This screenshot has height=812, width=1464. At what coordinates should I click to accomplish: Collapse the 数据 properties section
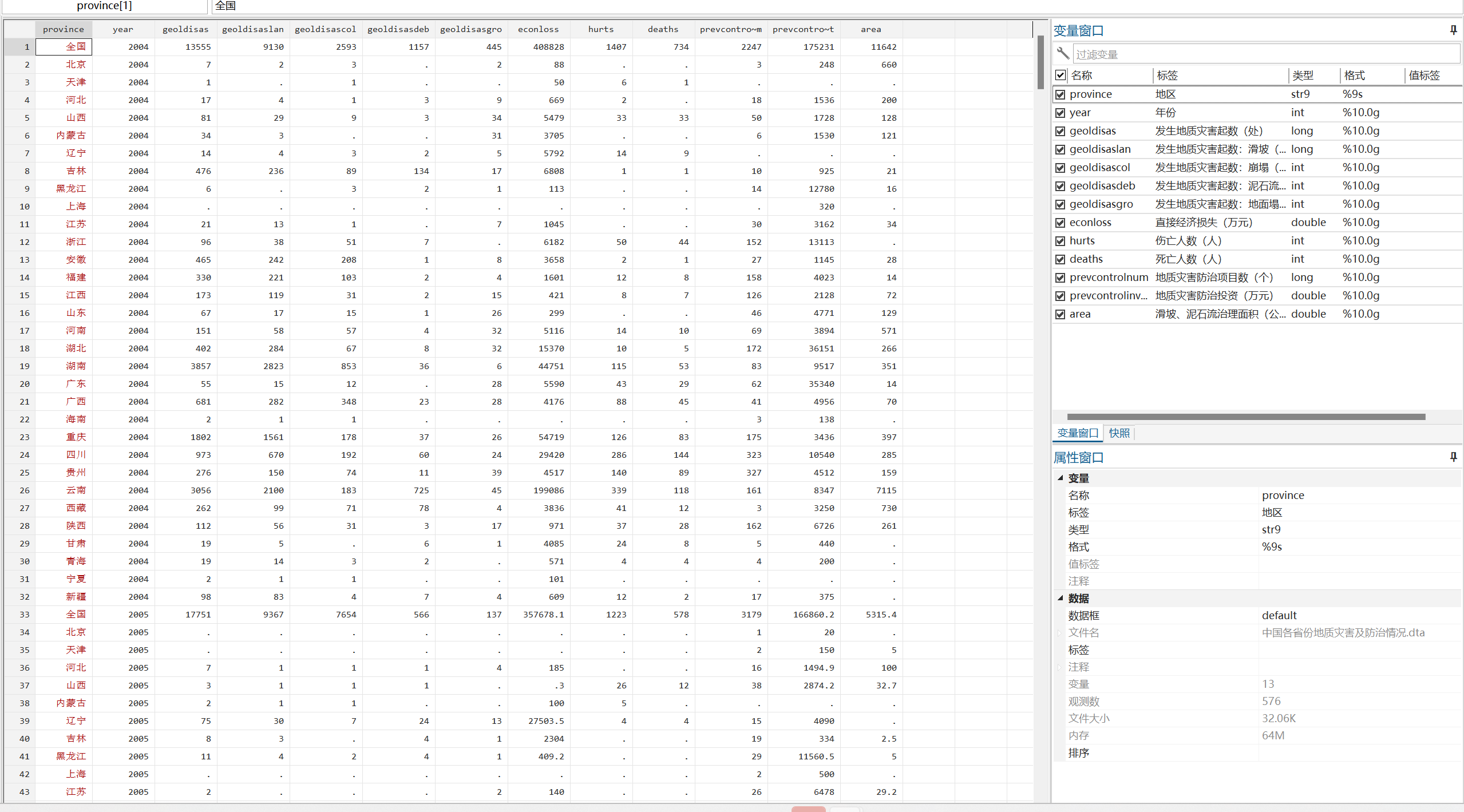(1061, 598)
